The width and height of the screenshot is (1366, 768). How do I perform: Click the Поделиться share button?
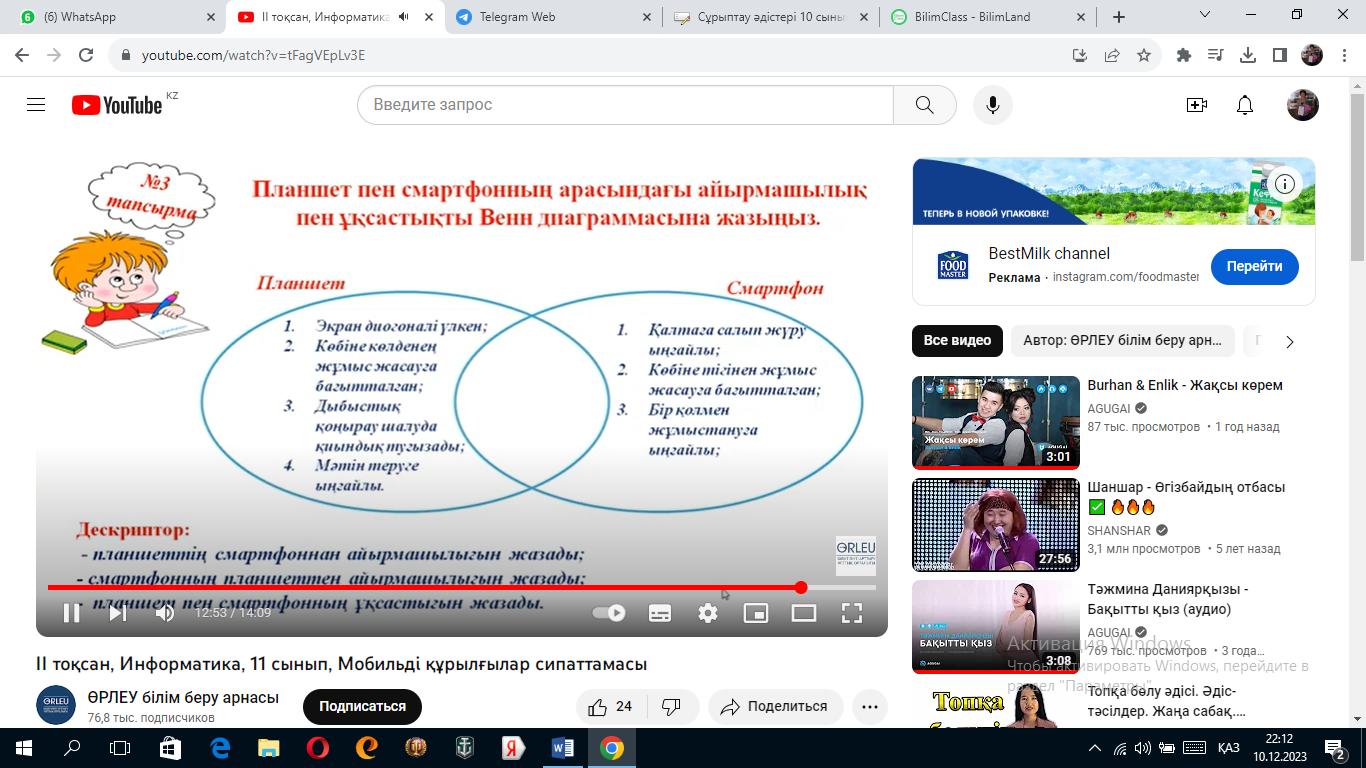point(775,706)
